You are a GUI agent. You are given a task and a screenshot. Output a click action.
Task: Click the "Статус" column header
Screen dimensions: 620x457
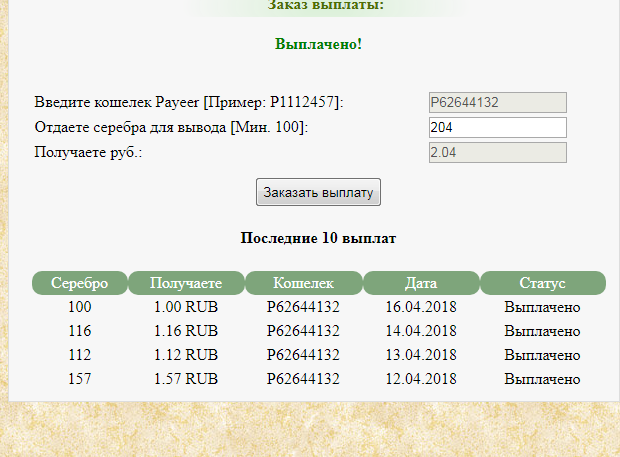click(x=542, y=283)
